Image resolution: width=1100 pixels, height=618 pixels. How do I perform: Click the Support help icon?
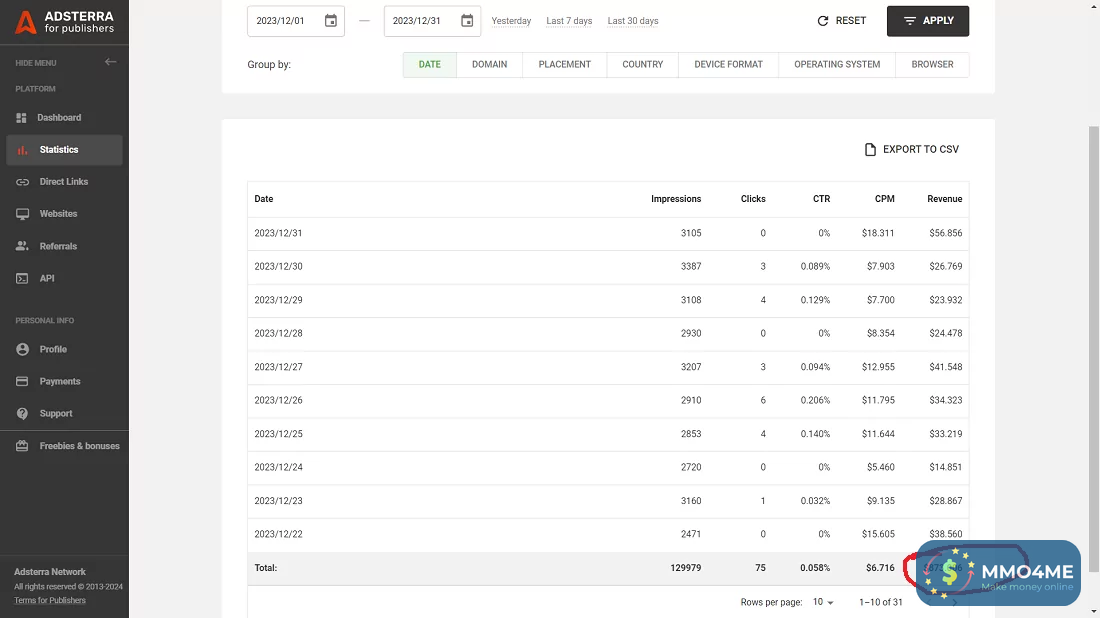coord(22,414)
